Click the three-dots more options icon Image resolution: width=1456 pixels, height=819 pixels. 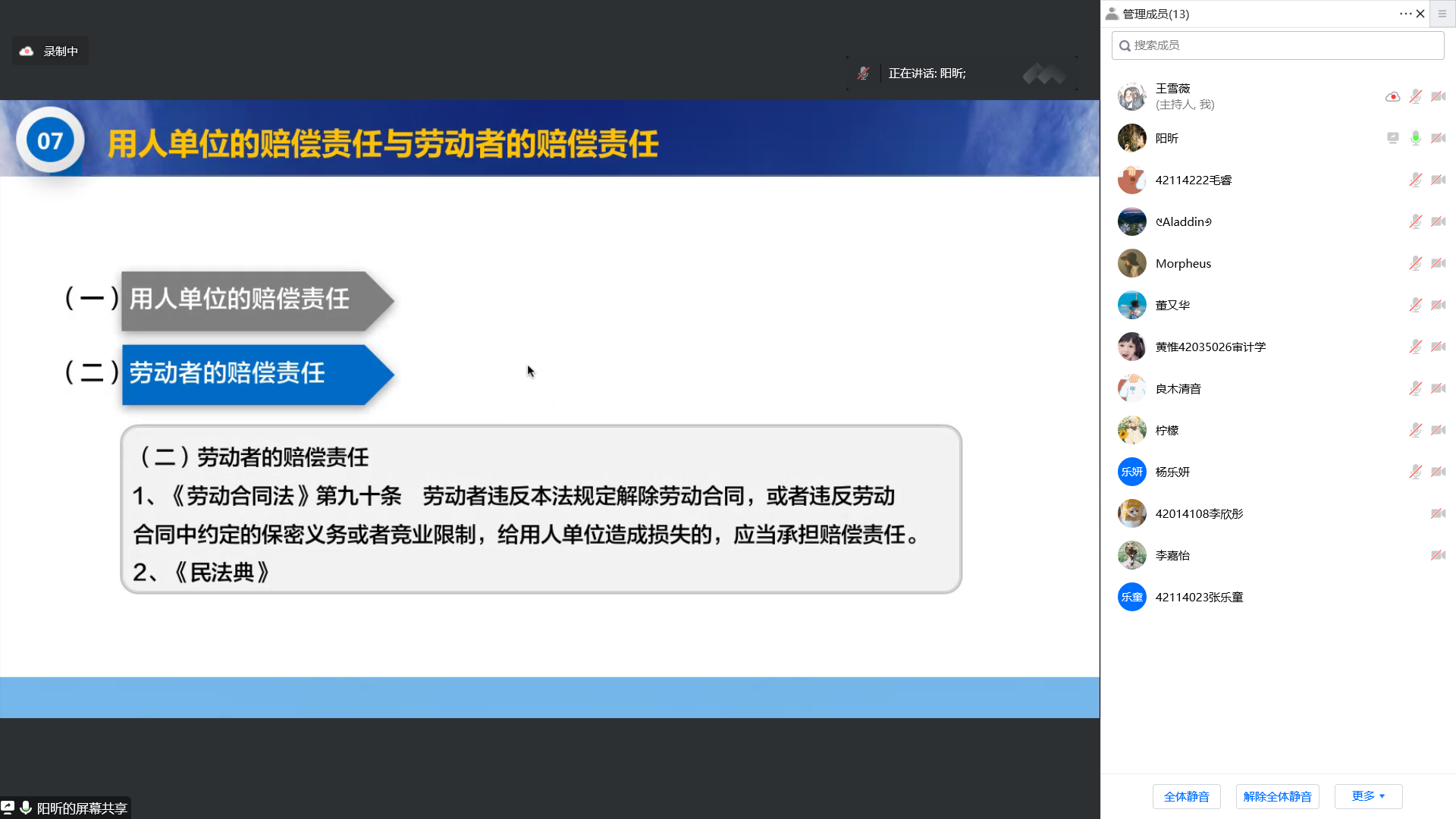click(x=1405, y=14)
